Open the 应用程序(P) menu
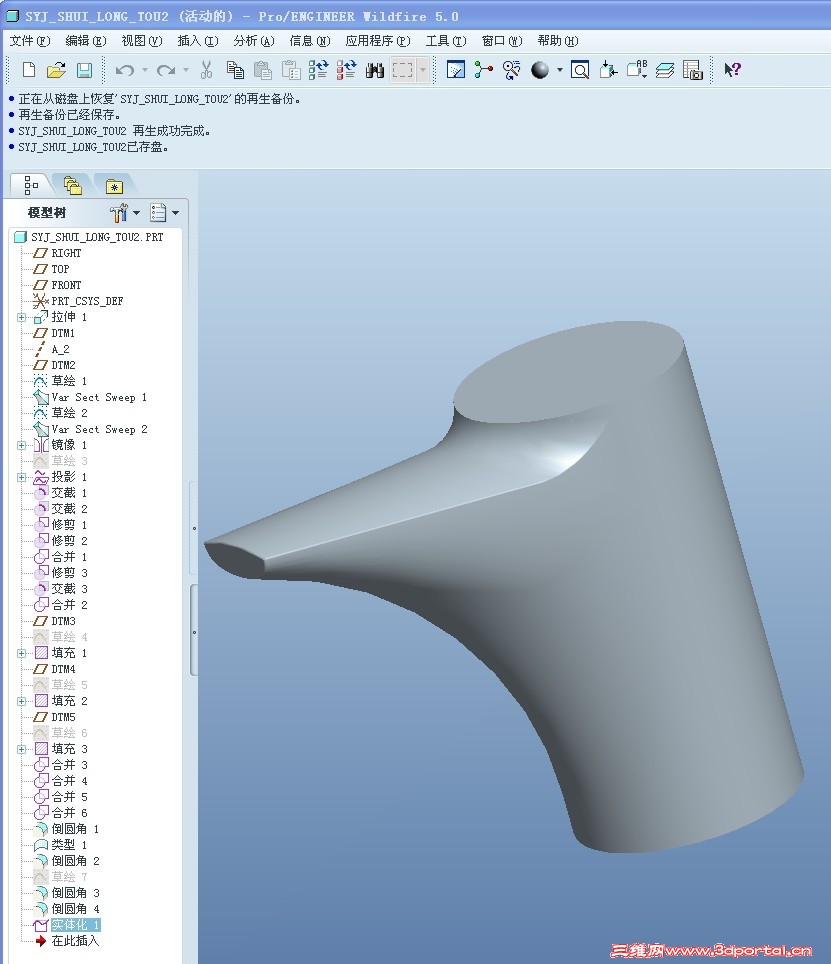This screenshot has width=831, height=964. pos(377,41)
